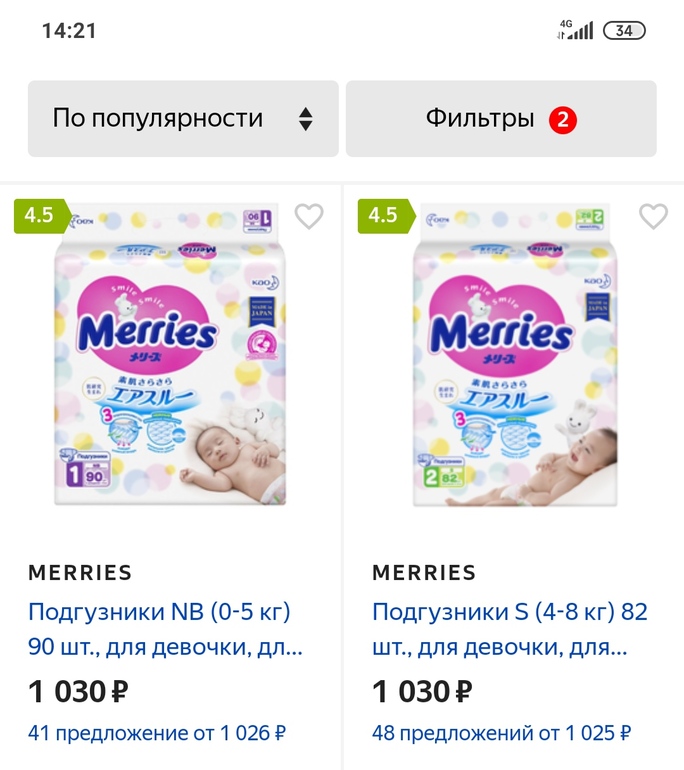Tap the 4G signal strength icon
The width and height of the screenshot is (684, 770).
[575, 30]
